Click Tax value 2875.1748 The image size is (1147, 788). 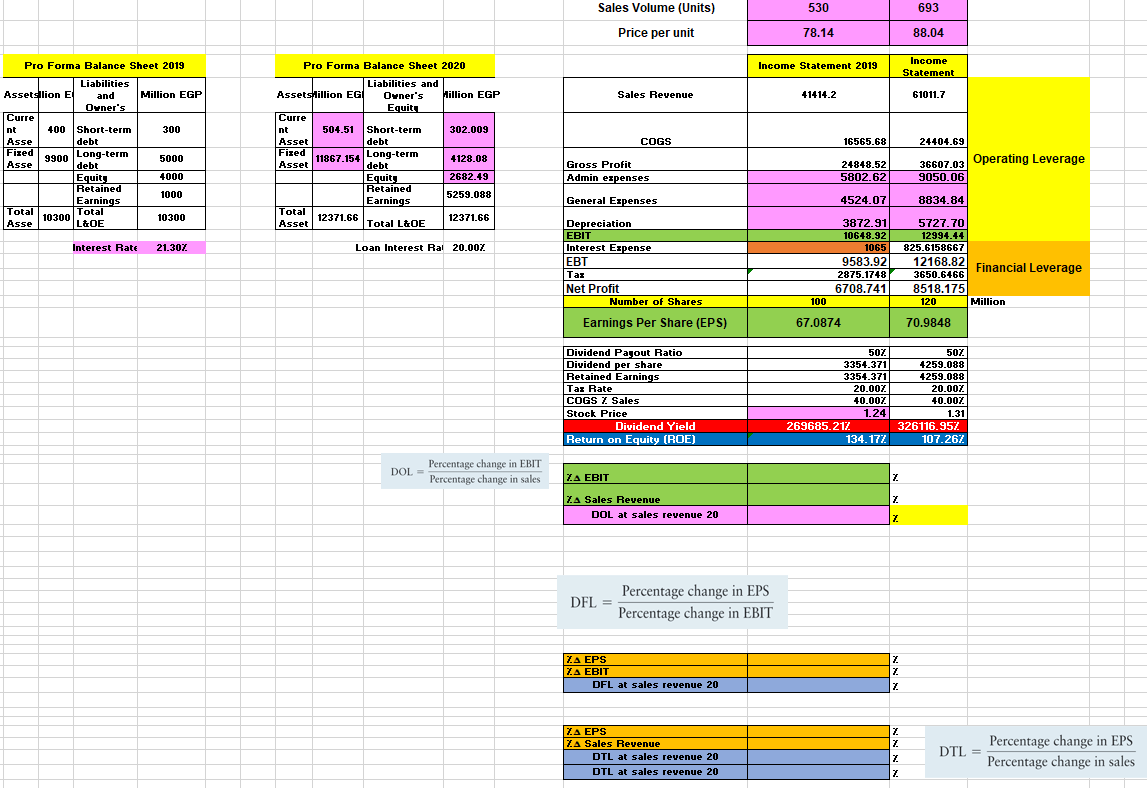point(819,274)
